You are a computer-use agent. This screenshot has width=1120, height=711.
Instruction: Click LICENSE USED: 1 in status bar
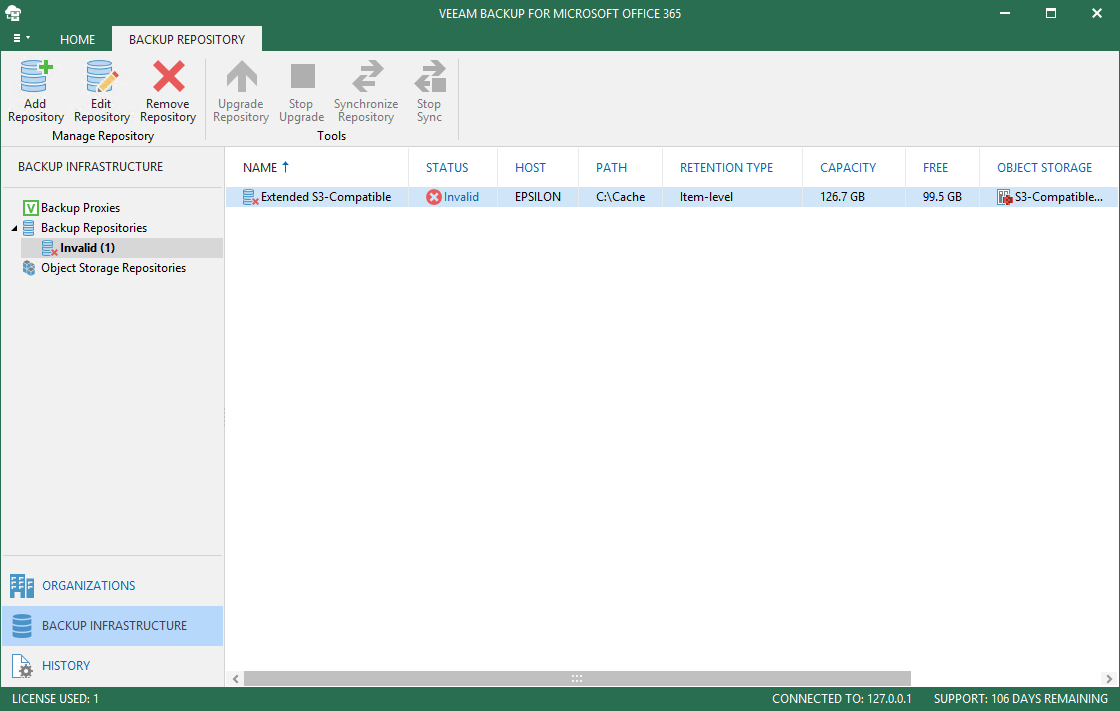(x=55, y=699)
